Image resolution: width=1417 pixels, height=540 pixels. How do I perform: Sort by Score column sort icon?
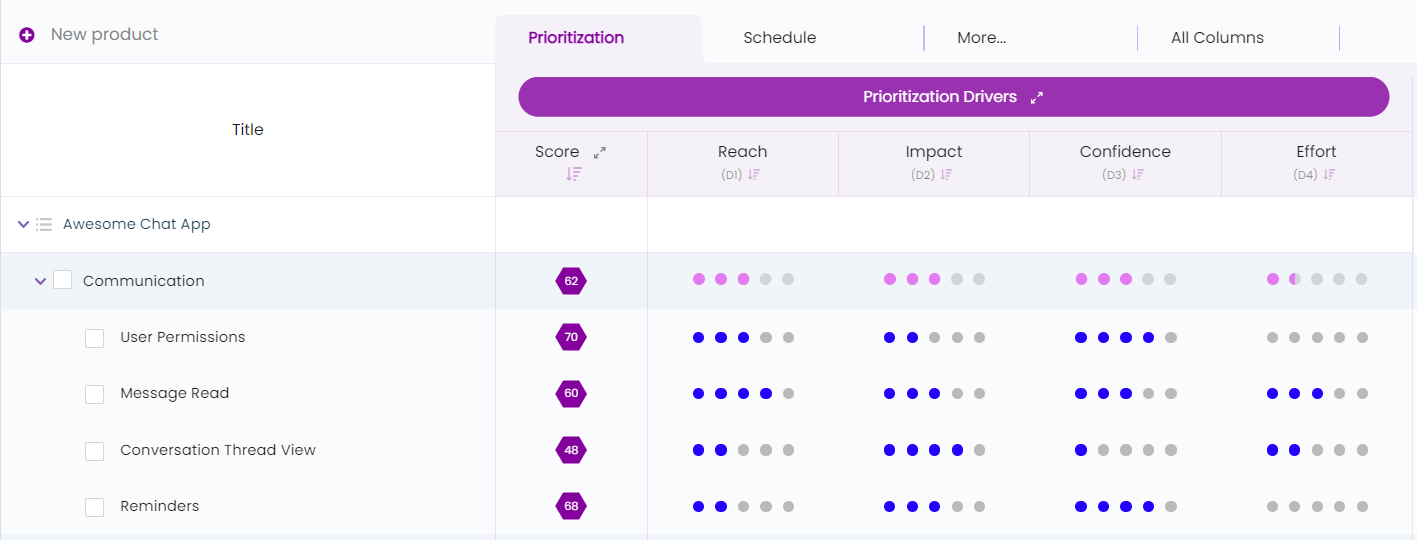(573, 174)
